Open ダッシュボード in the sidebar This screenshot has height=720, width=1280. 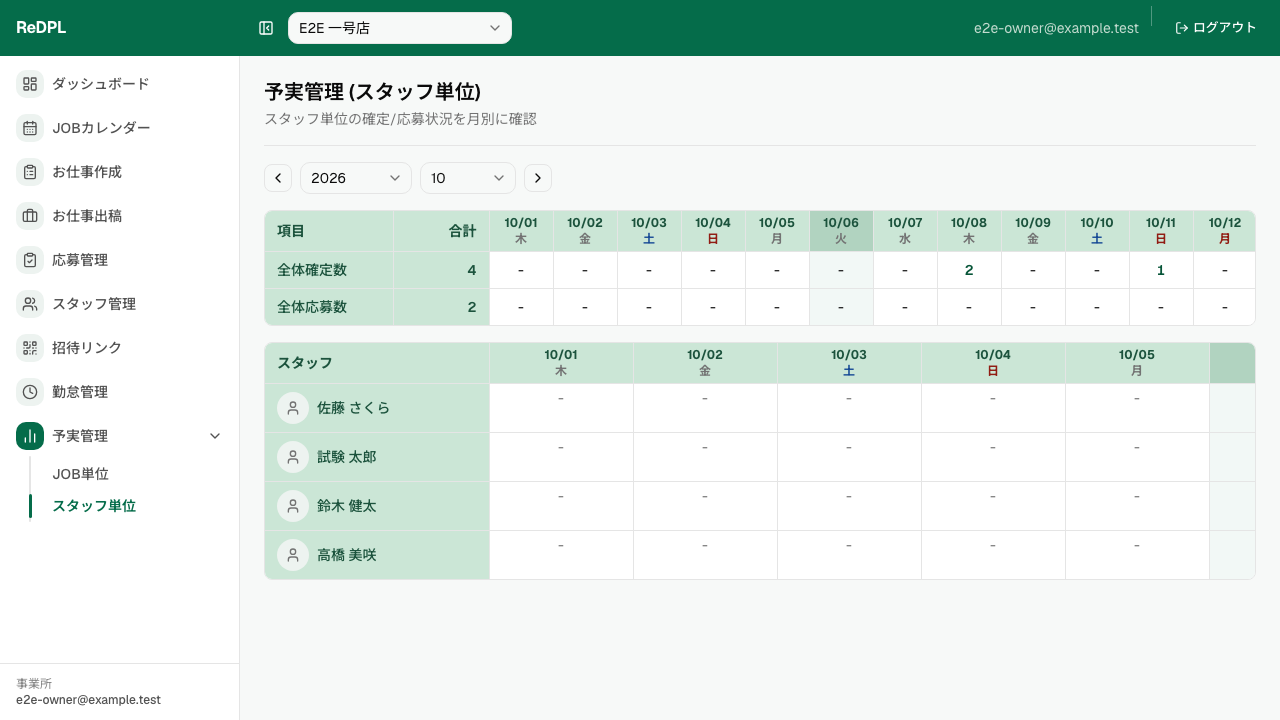pos(120,84)
